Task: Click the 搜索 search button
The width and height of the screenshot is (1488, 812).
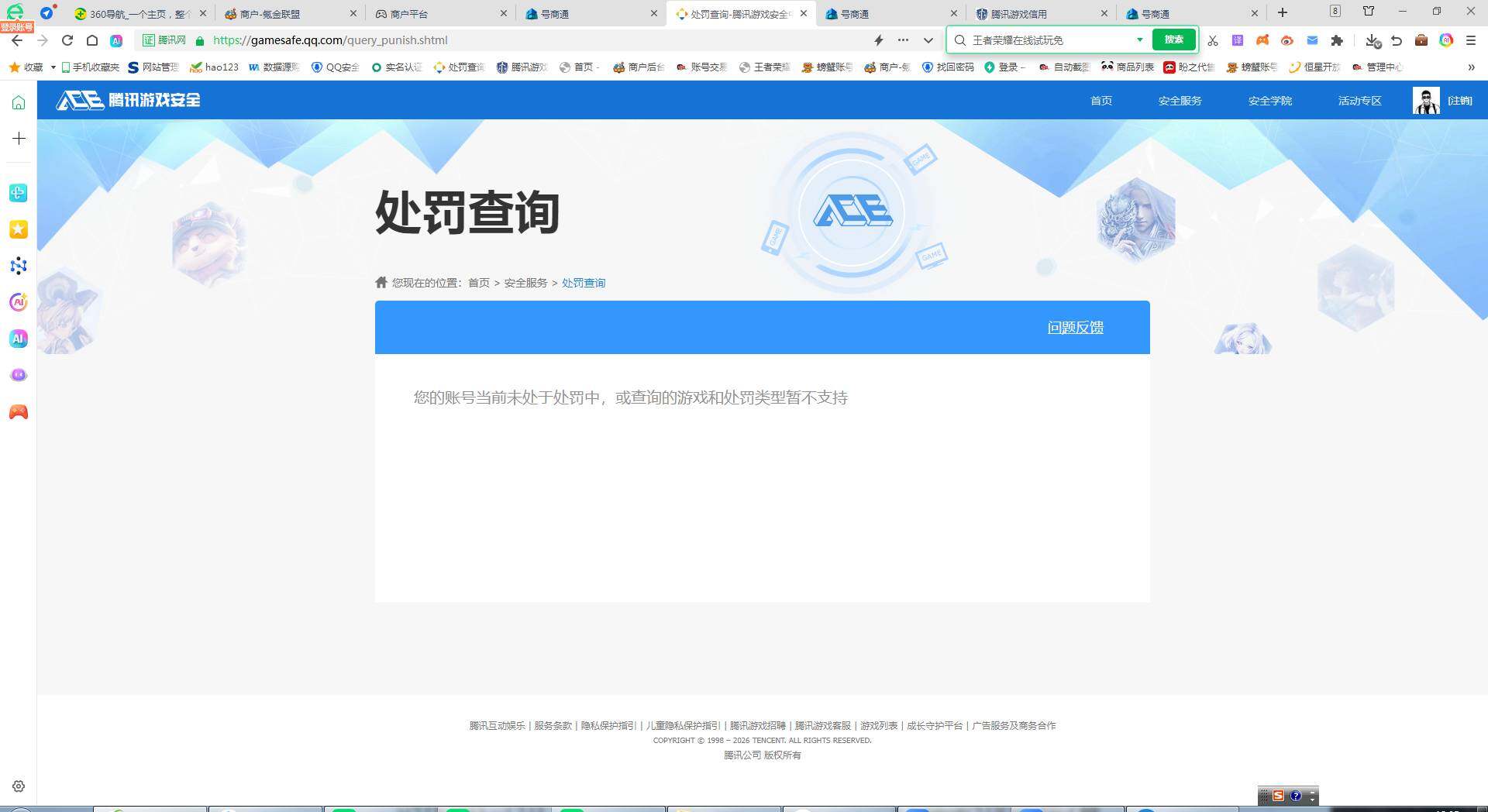Action: [x=1173, y=40]
